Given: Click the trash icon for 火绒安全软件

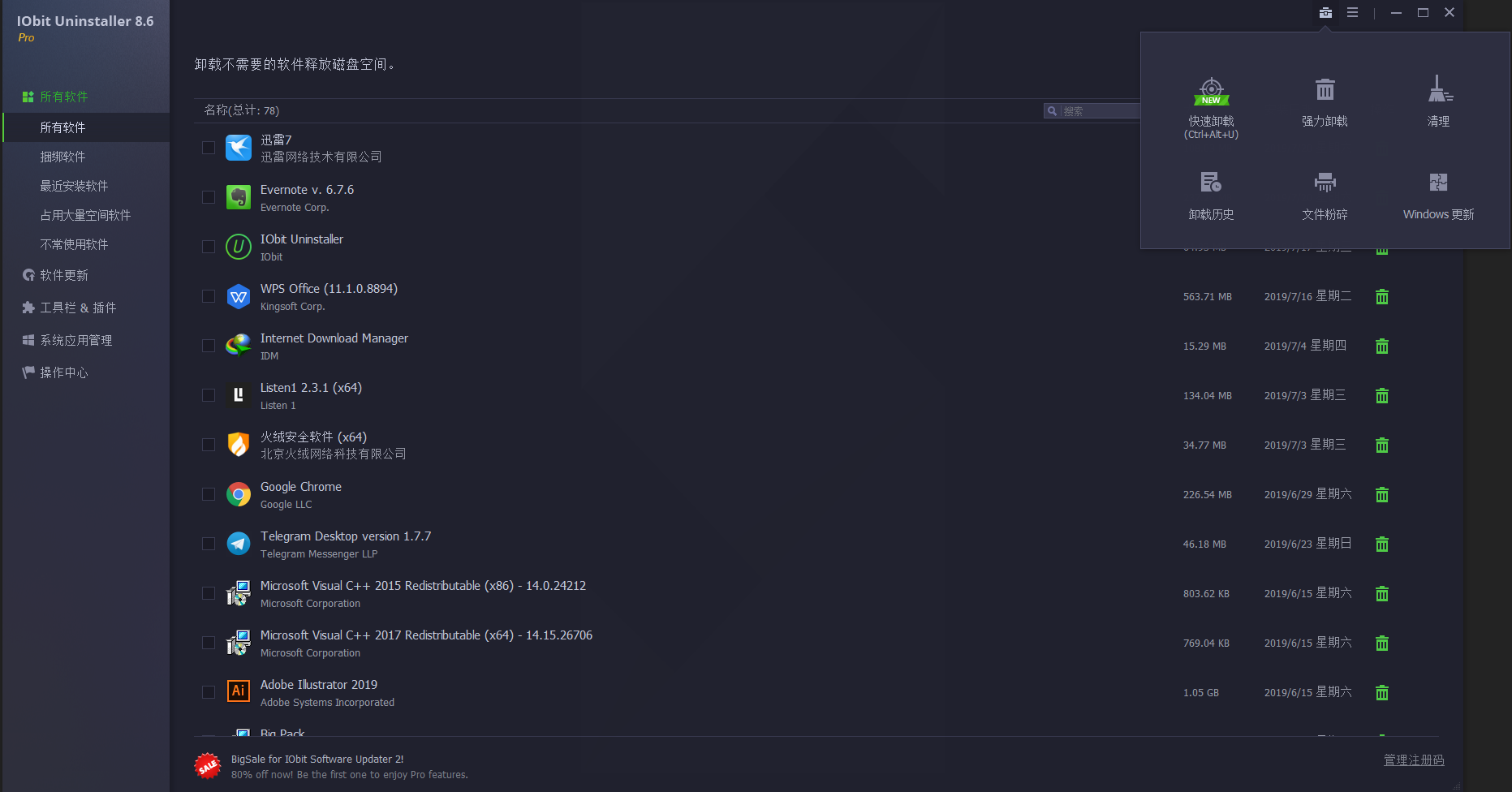Looking at the screenshot, I should [1382, 445].
